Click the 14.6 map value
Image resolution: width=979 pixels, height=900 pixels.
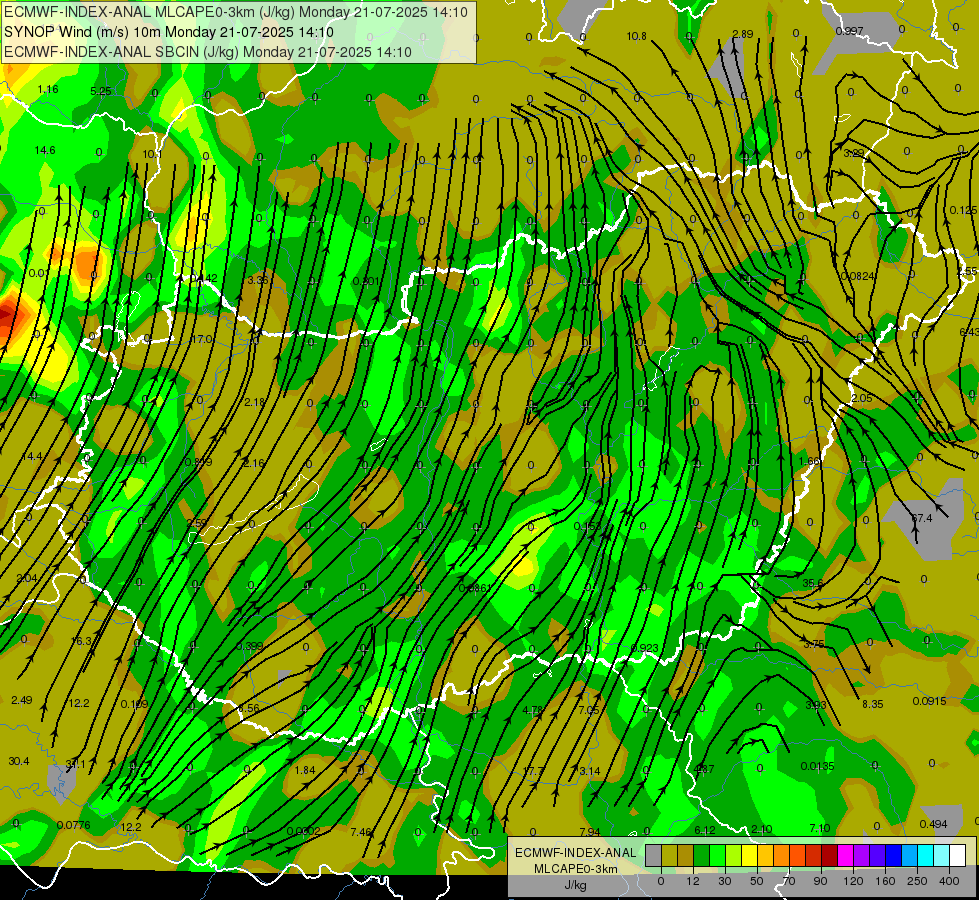(x=45, y=151)
